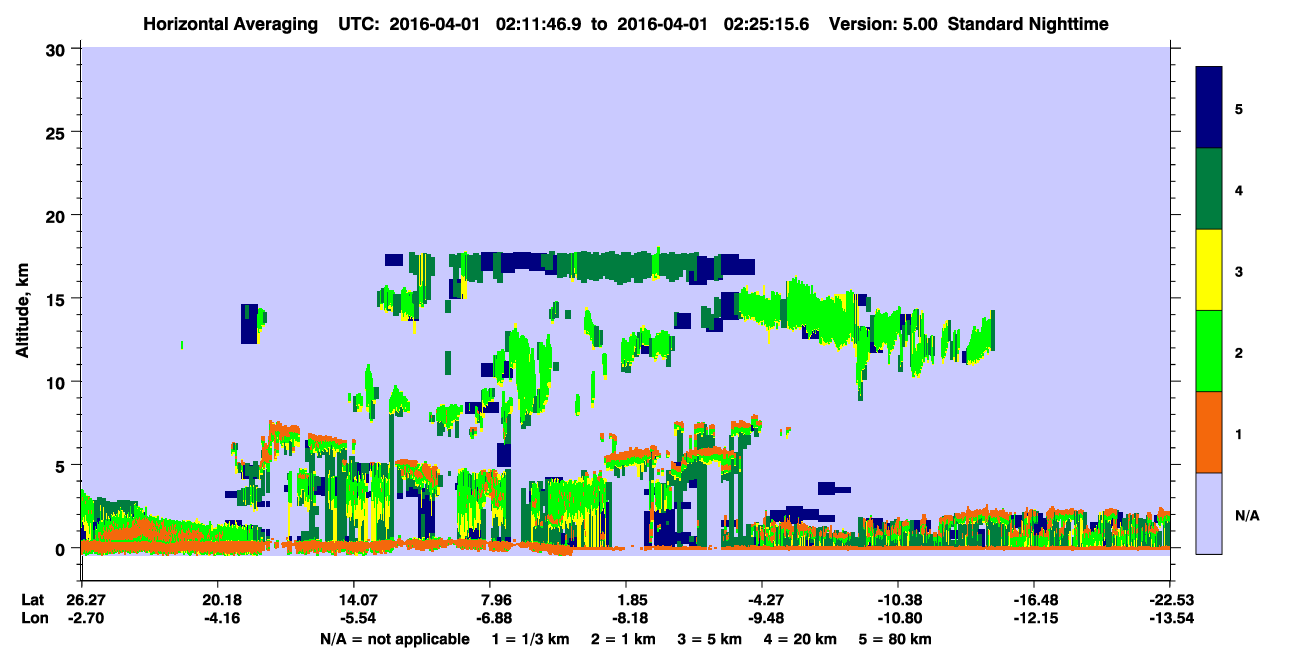Click the 25 altitude tick label
The image size is (1300, 667).
(x=58, y=132)
